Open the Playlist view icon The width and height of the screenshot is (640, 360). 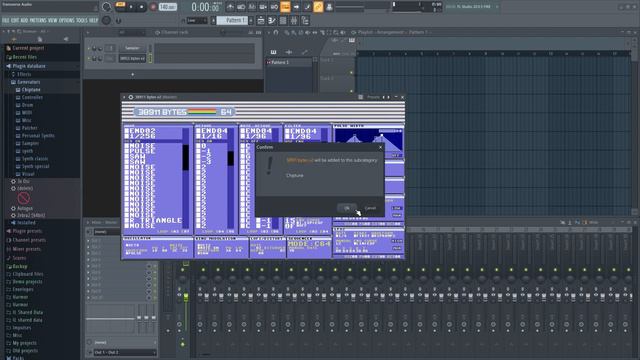click(x=261, y=20)
